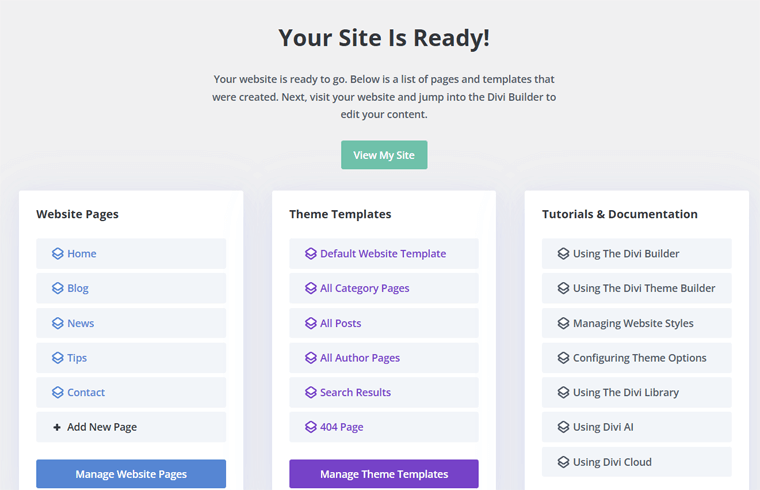Open Managing Website Styles tutorial
The image size is (760, 490).
637,323
